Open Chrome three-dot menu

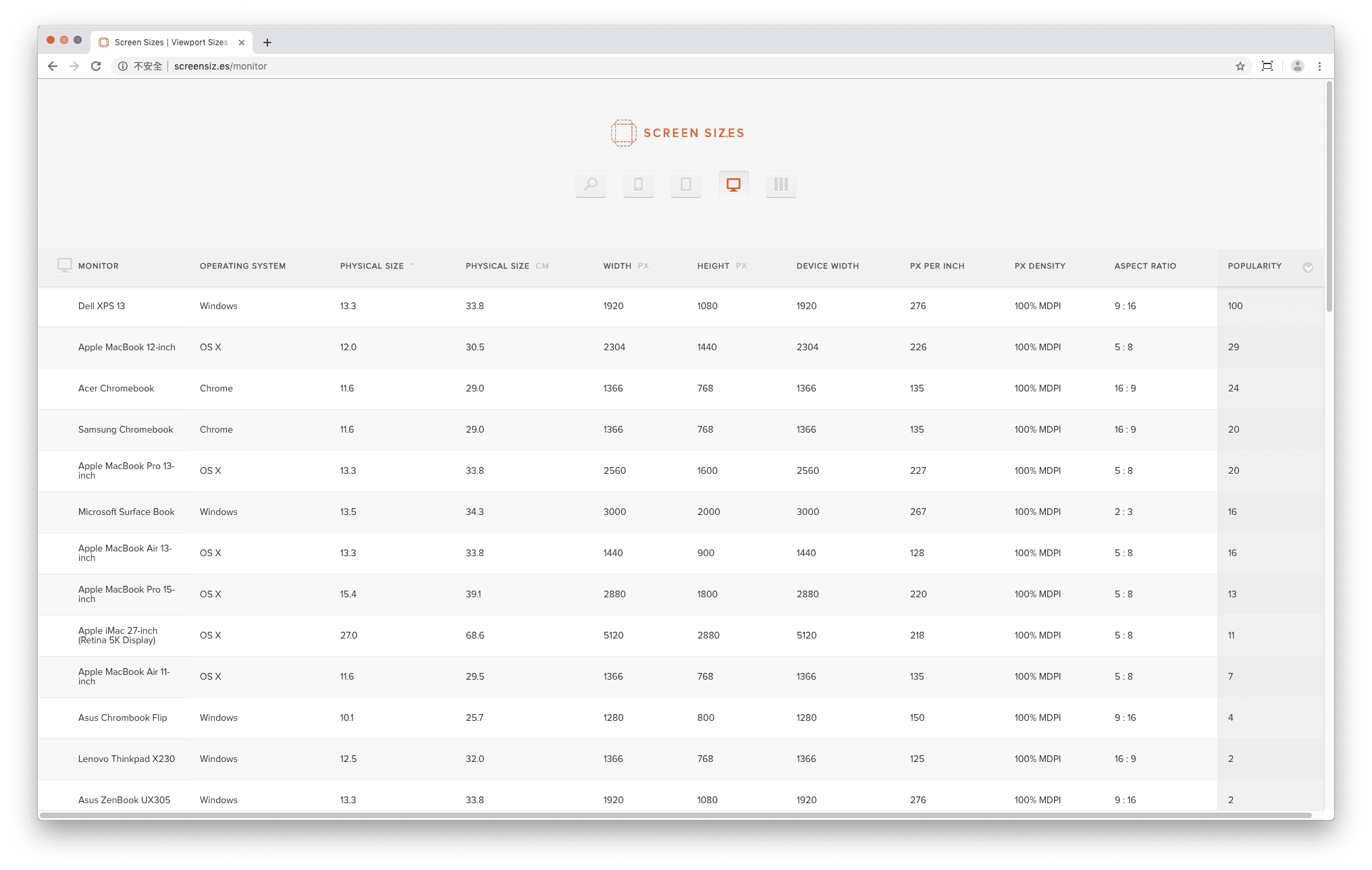point(1319,66)
